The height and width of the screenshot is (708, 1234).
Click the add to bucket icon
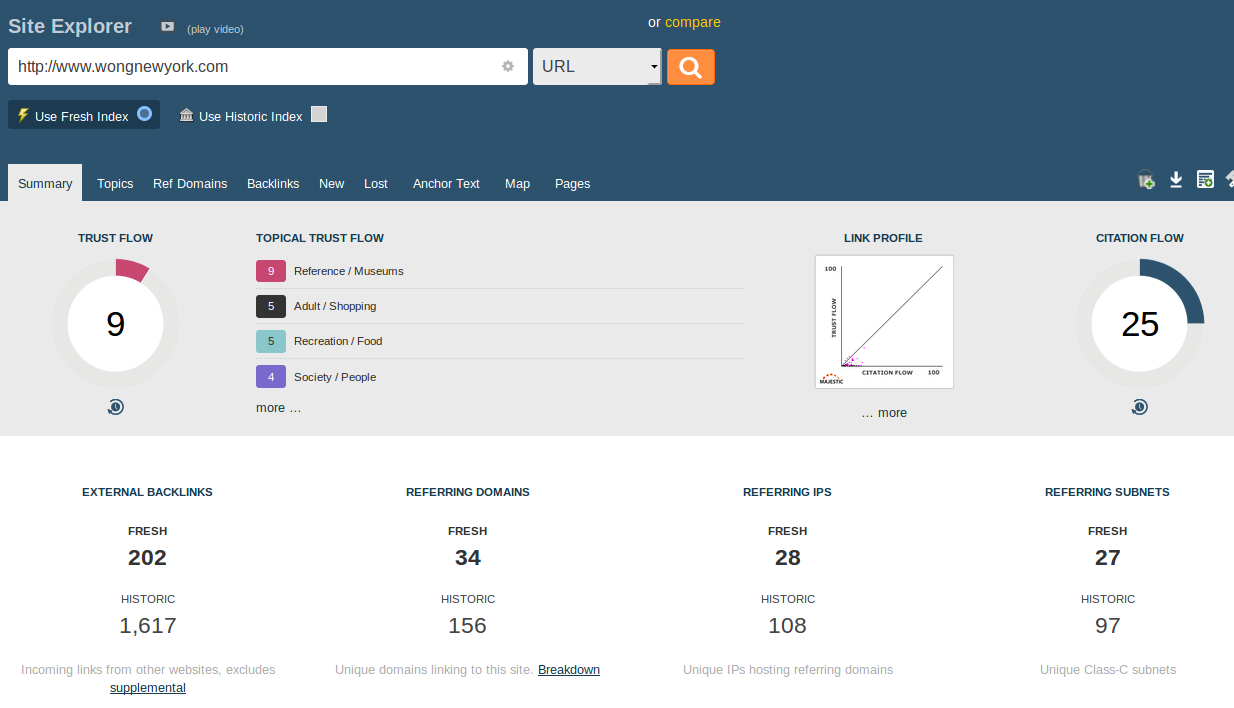point(1146,180)
